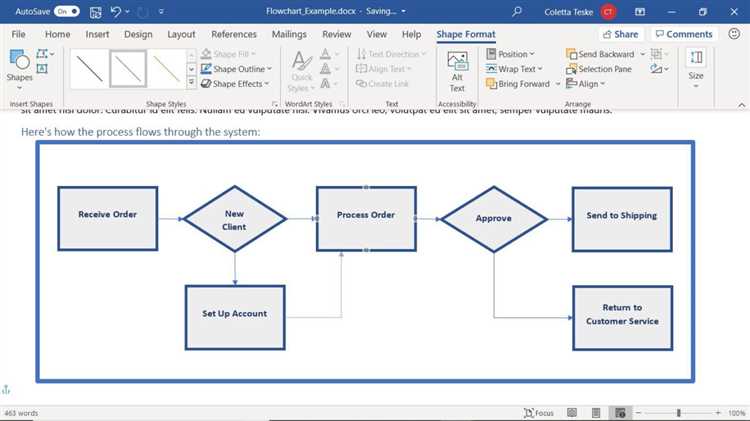Select the gold line shape style
The height and width of the screenshot is (421, 750).
click(166, 69)
